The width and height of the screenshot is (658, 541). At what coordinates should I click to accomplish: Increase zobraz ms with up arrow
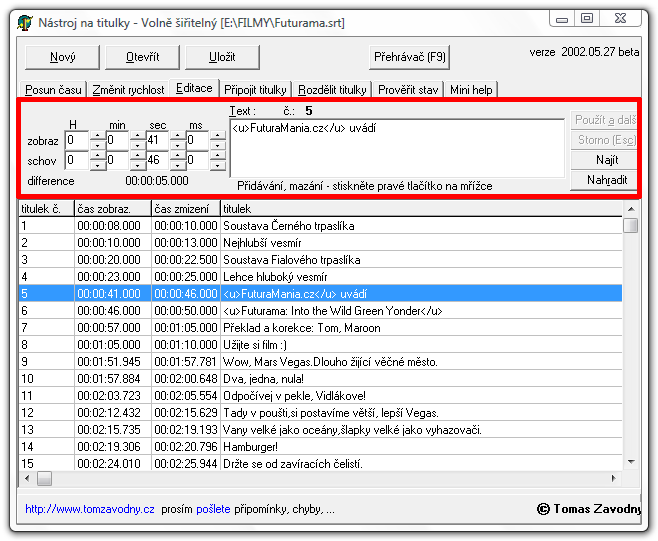[217, 136]
